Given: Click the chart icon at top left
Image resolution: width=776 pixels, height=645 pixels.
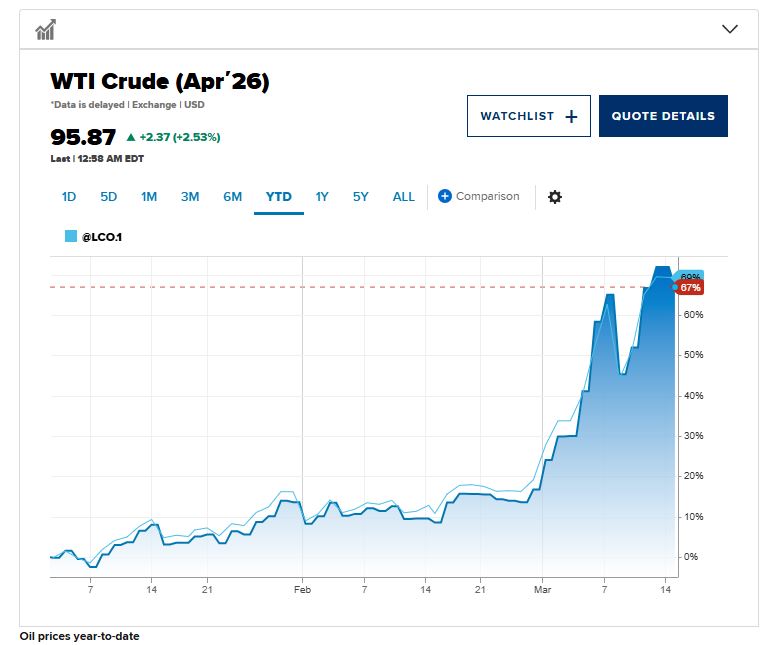Looking at the screenshot, I should 45,30.
